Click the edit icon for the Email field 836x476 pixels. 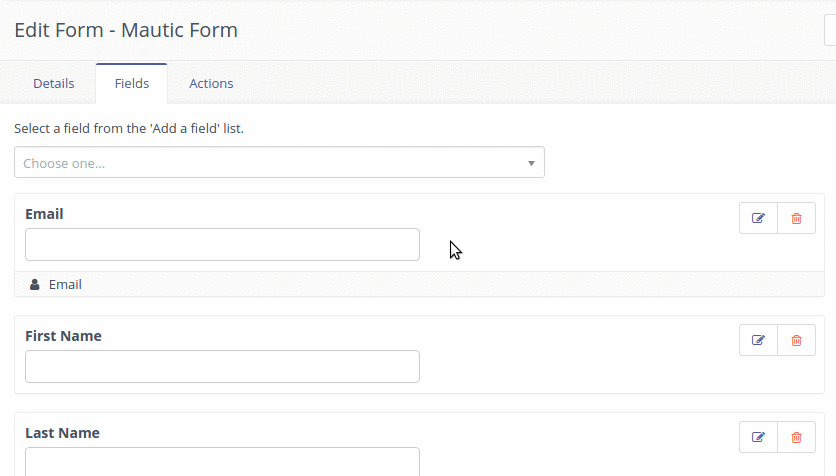(x=758, y=218)
